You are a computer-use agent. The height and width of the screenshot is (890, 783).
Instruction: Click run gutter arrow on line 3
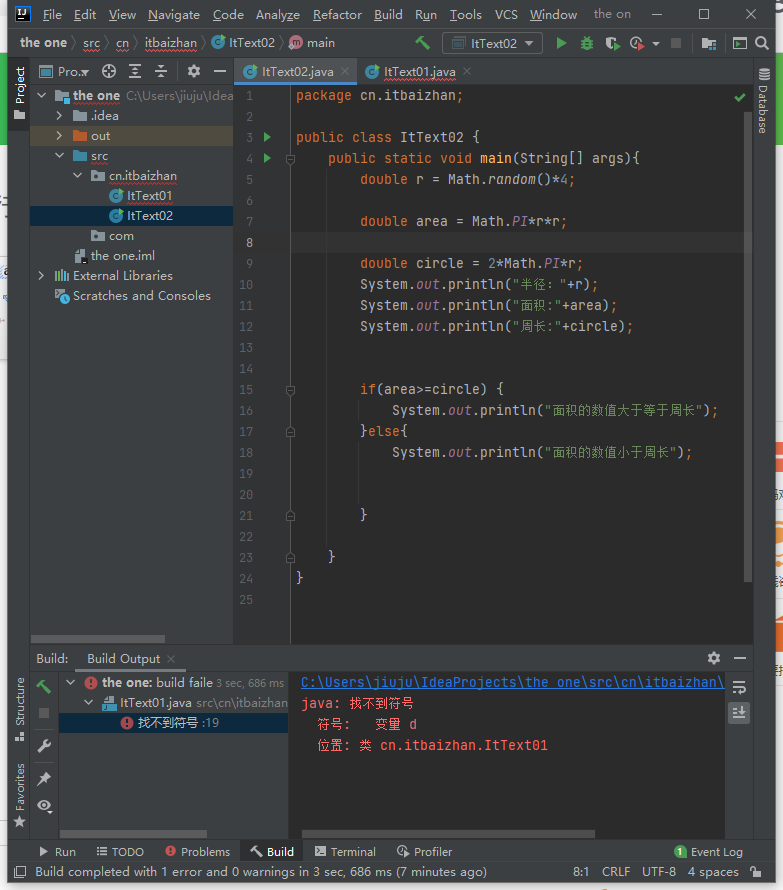pos(267,137)
